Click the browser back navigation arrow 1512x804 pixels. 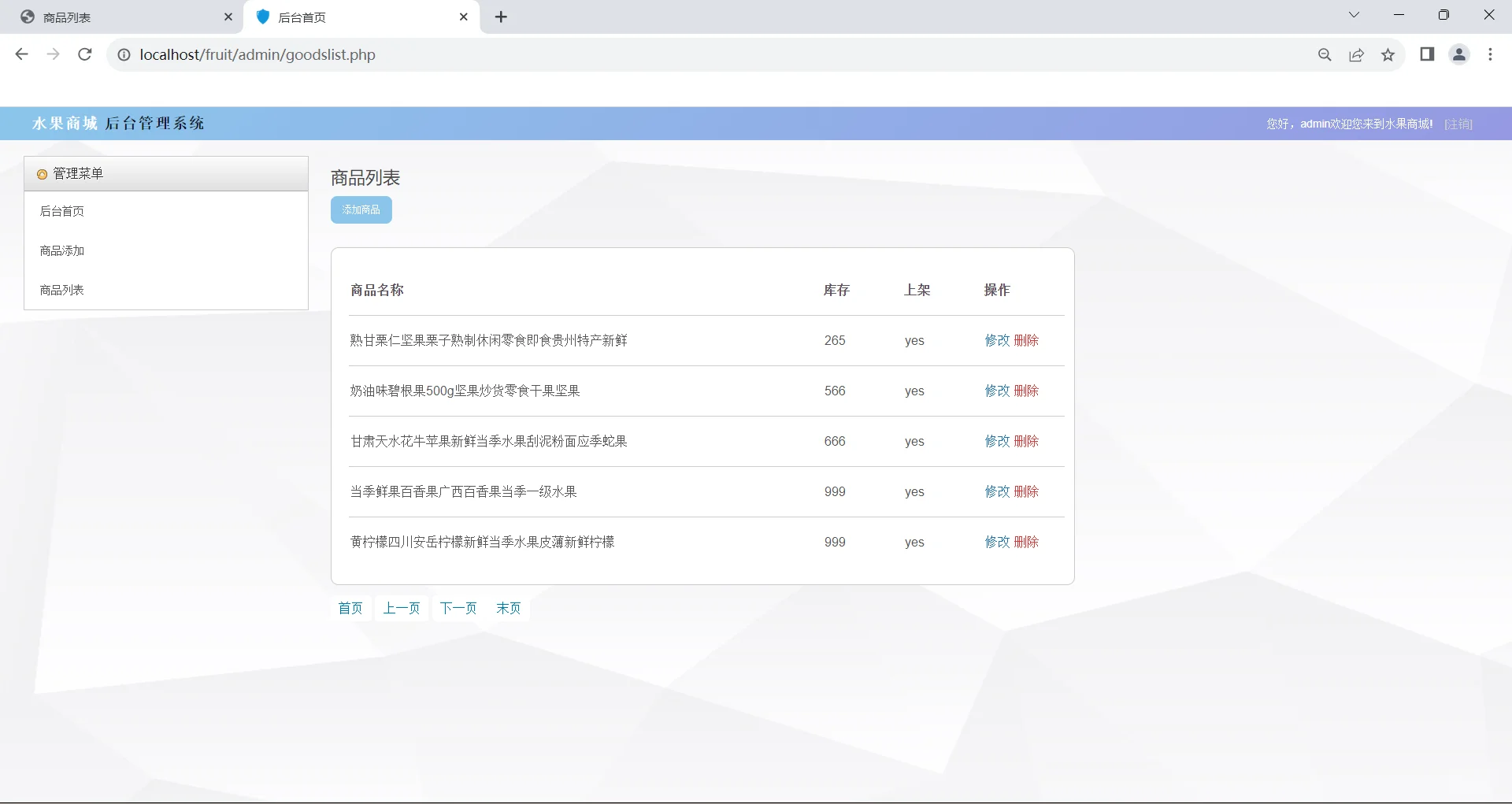[21, 54]
